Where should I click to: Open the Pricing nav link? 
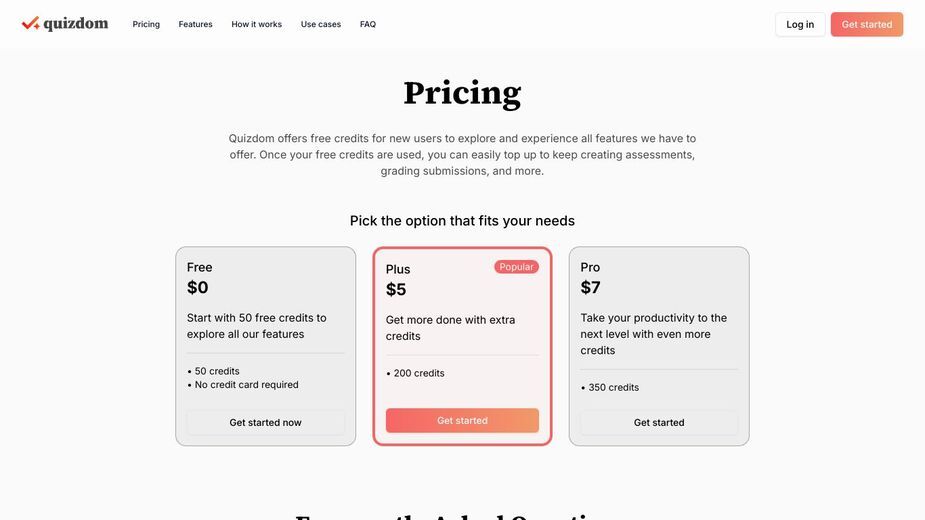pos(146,24)
